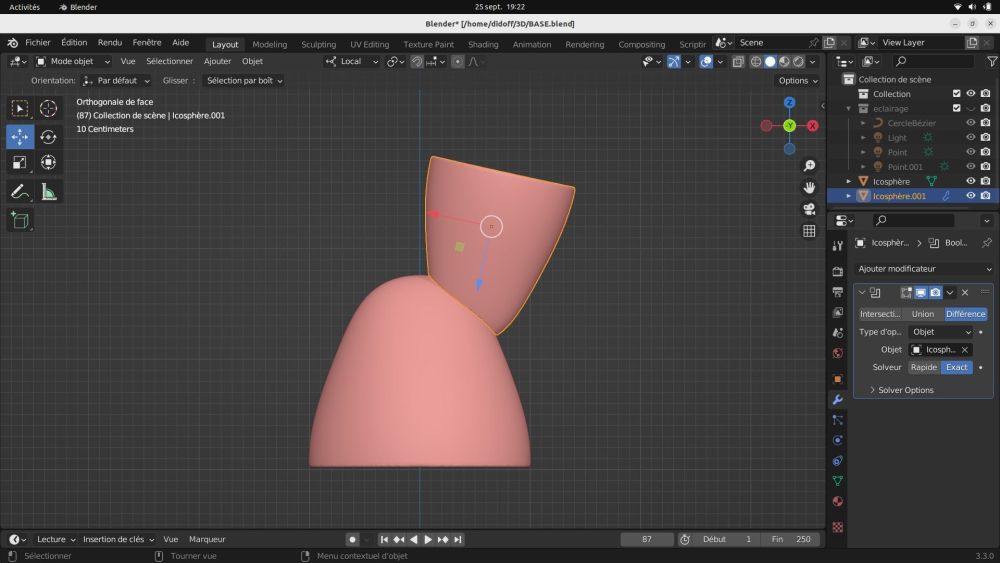Select the Rotate tool in the toolbar
1000x563 pixels.
pos(48,137)
